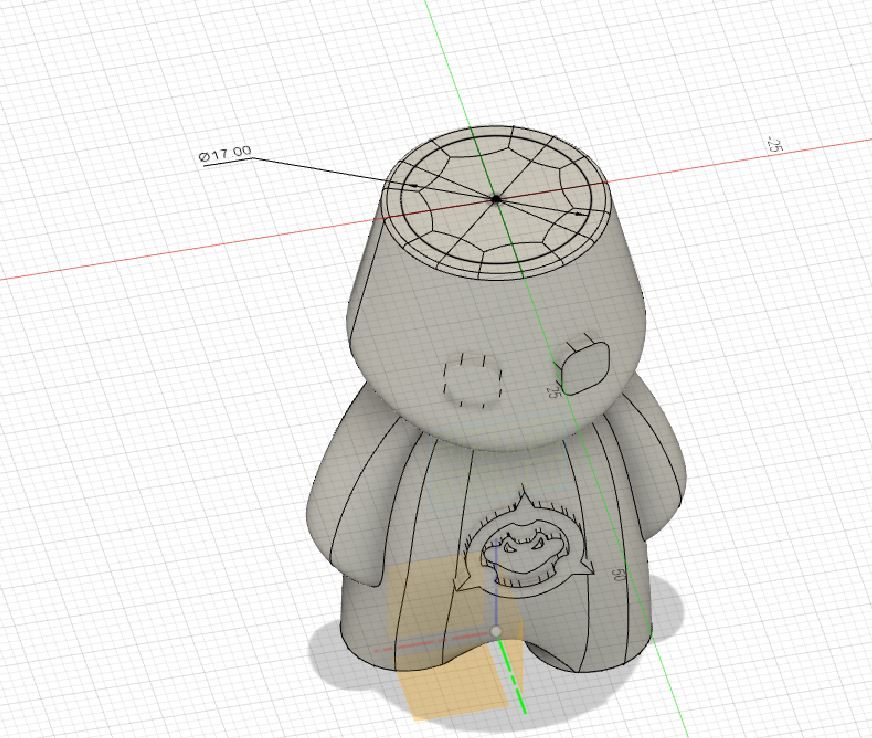
Task: Click the -25 grid axis label
Action: click(775, 145)
